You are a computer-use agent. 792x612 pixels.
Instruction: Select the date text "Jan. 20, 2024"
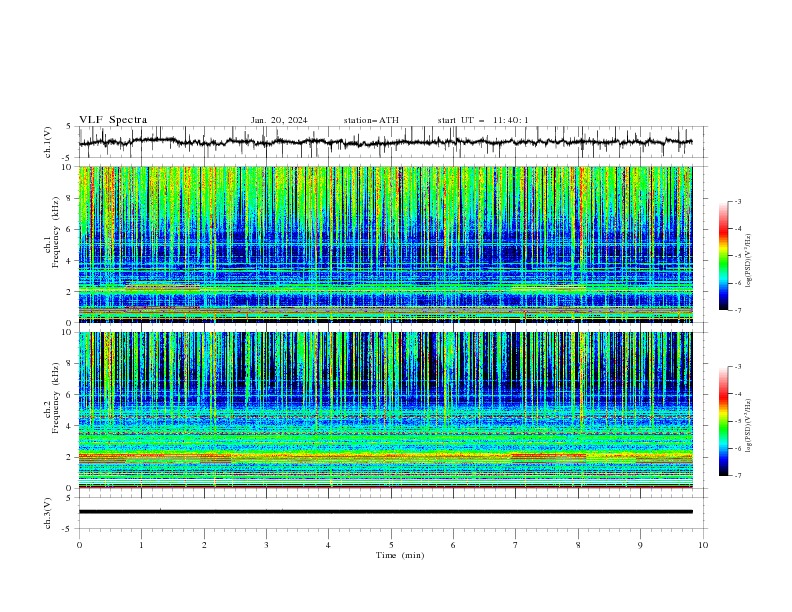pyautogui.click(x=279, y=120)
